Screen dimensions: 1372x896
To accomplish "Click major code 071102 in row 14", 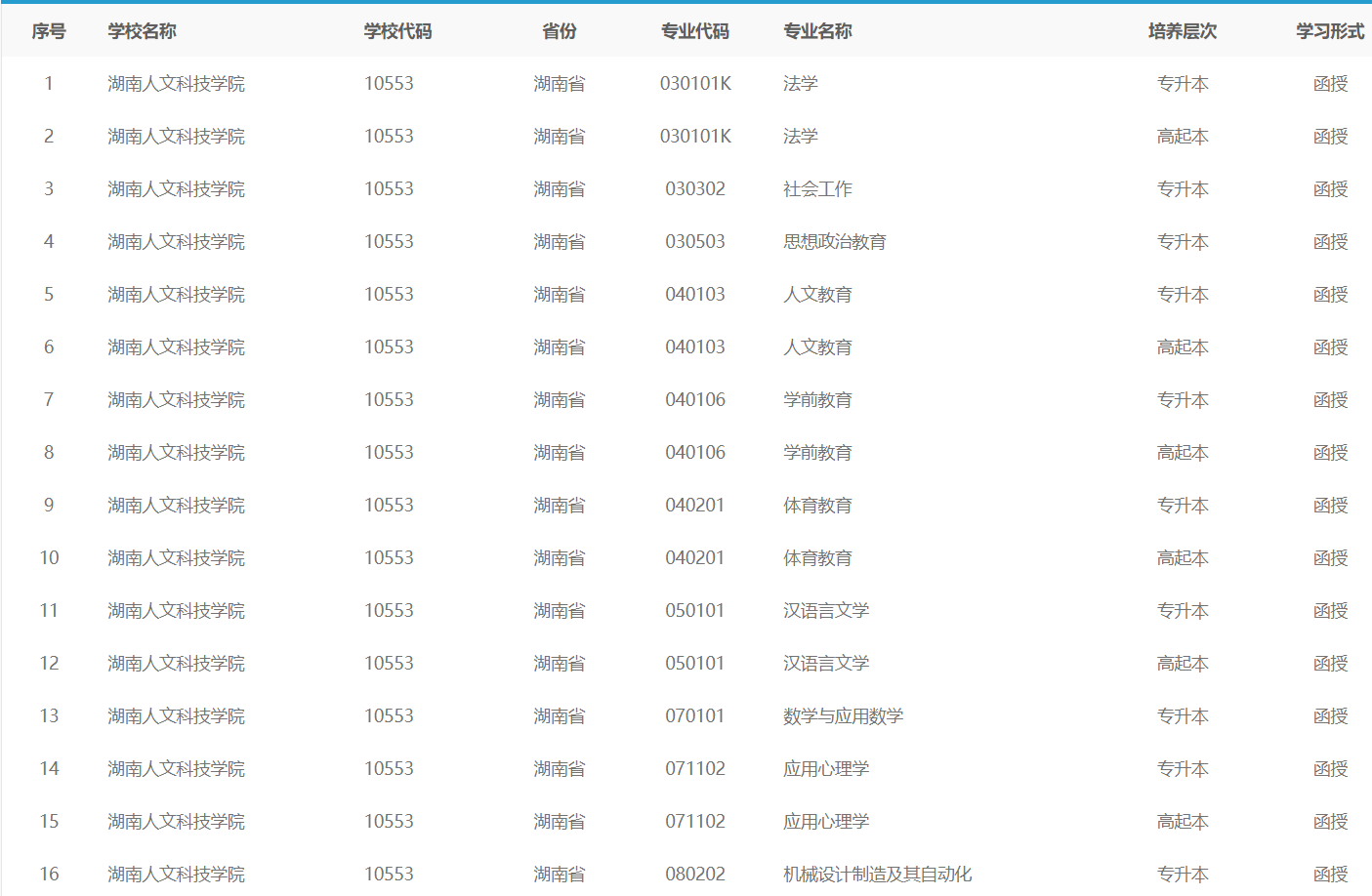I will click(x=695, y=769).
